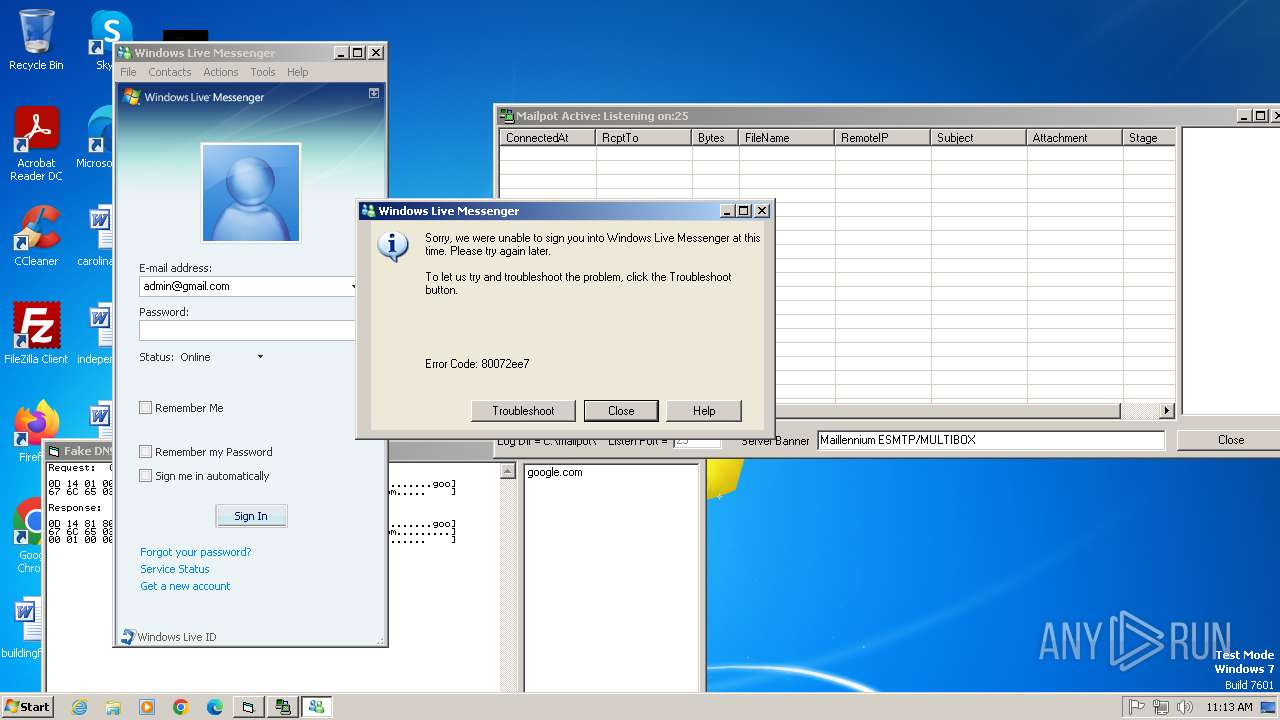Click the Close button in Mailpot

tap(1231, 440)
